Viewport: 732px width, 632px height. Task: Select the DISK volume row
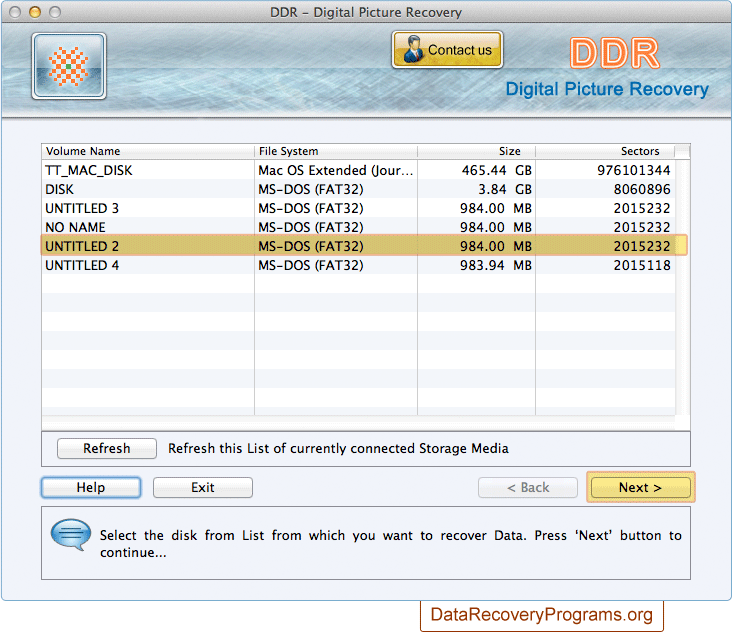click(x=358, y=189)
